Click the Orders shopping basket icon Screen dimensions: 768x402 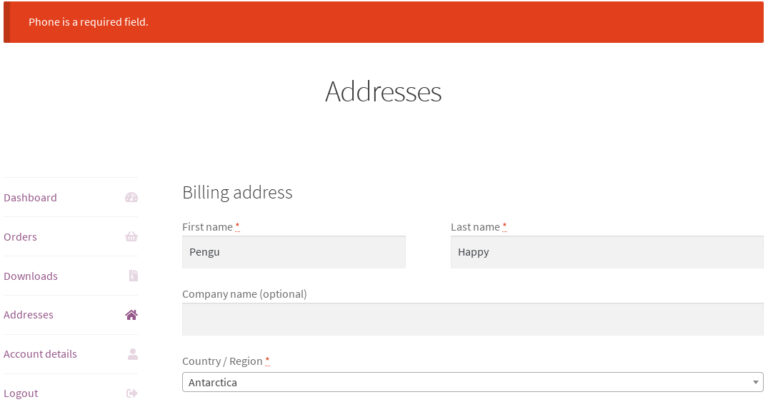pos(131,237)
